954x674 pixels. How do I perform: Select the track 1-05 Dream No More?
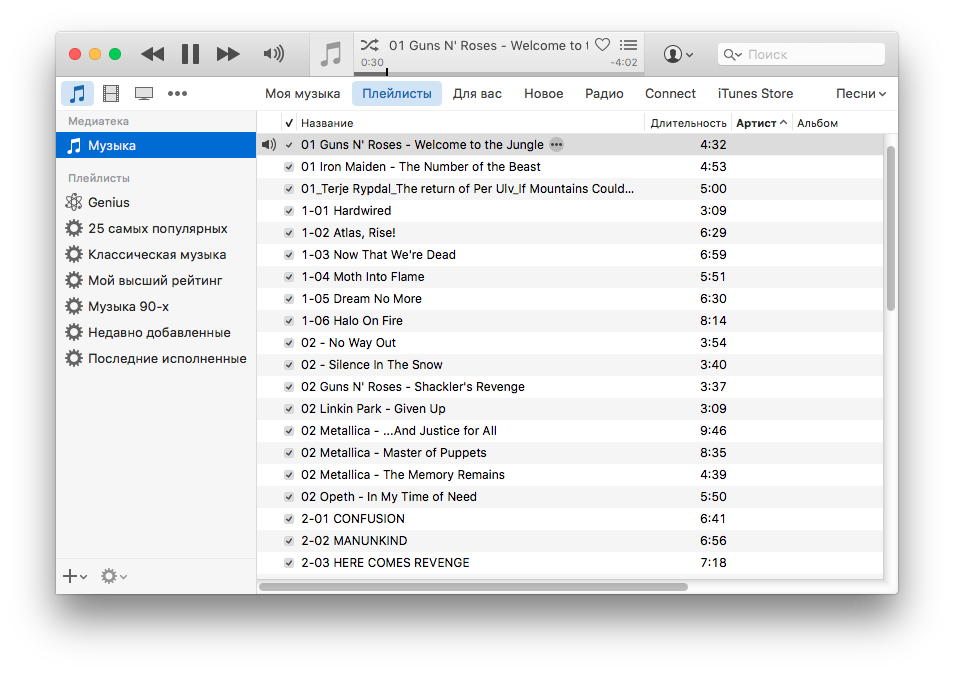(x=570, y=299)
